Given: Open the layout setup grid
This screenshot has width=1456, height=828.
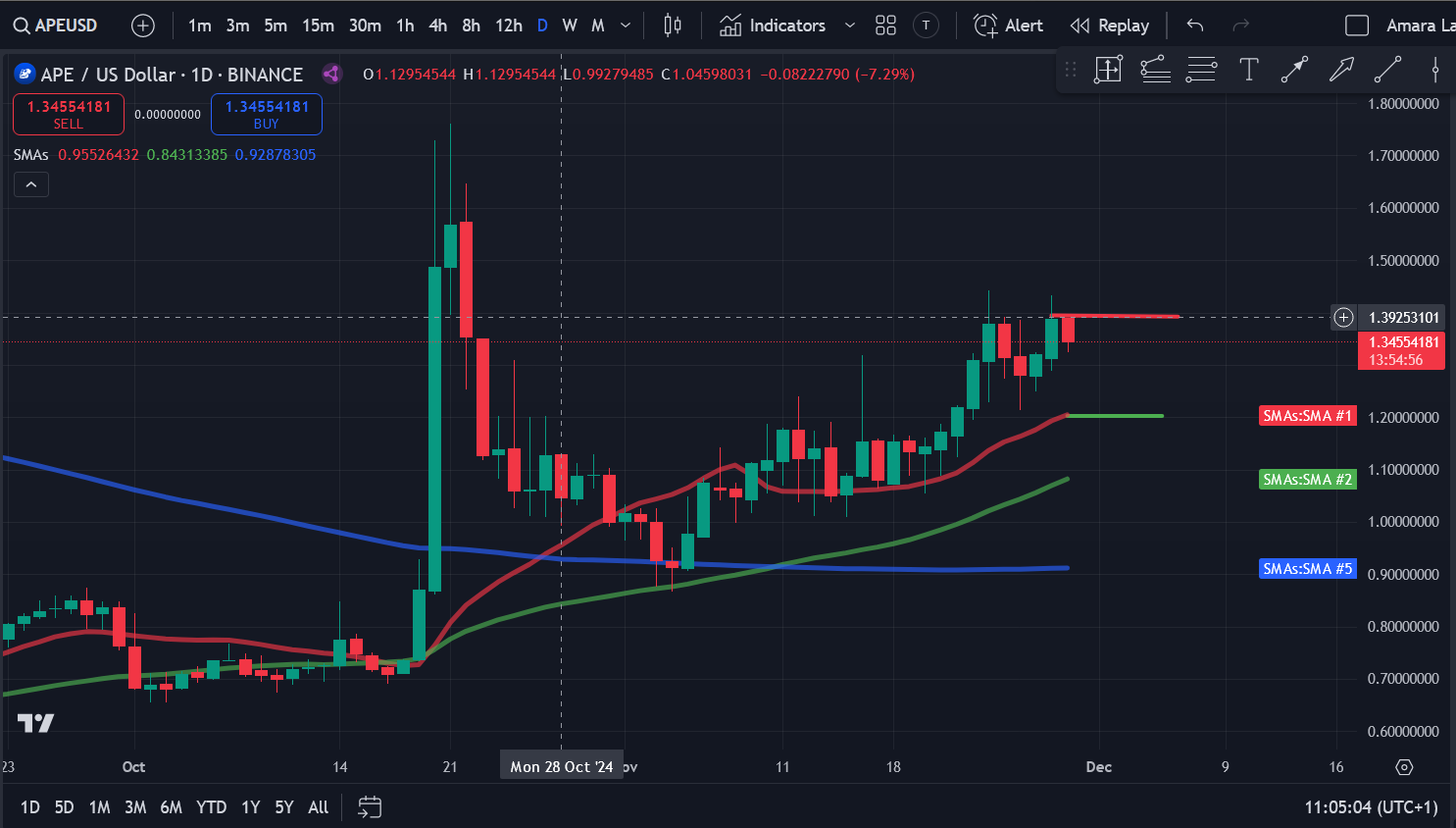Looking at the screenshot, I should tap(886, 26).
